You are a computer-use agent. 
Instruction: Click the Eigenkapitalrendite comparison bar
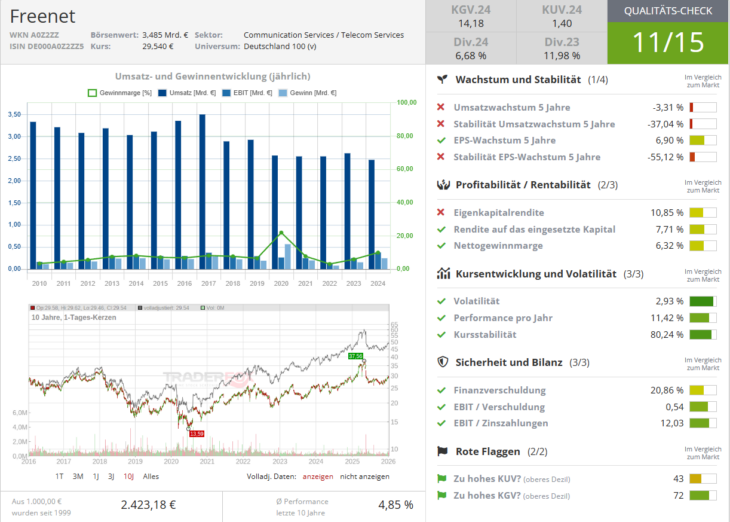[703, 213]
